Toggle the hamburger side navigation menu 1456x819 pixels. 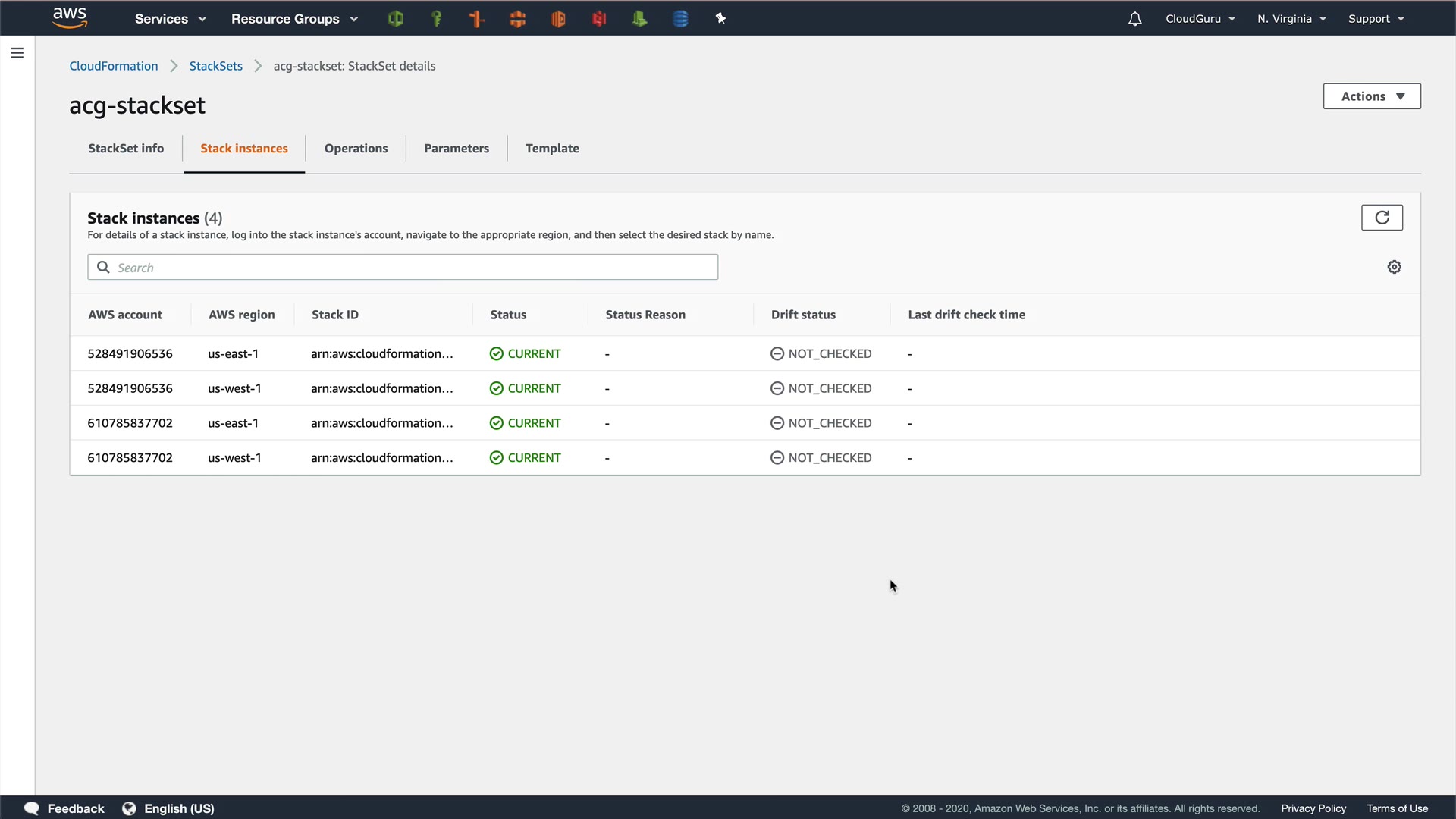pyautogui.click(x=17, y=53)
